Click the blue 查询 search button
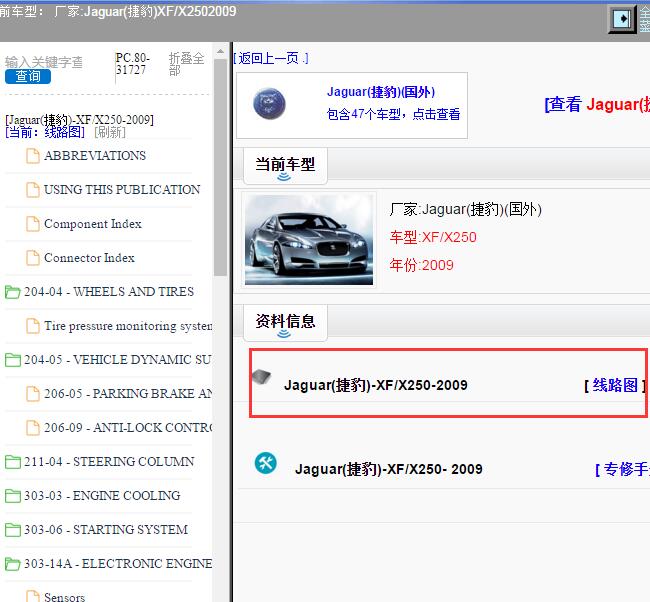 point(28,76)
